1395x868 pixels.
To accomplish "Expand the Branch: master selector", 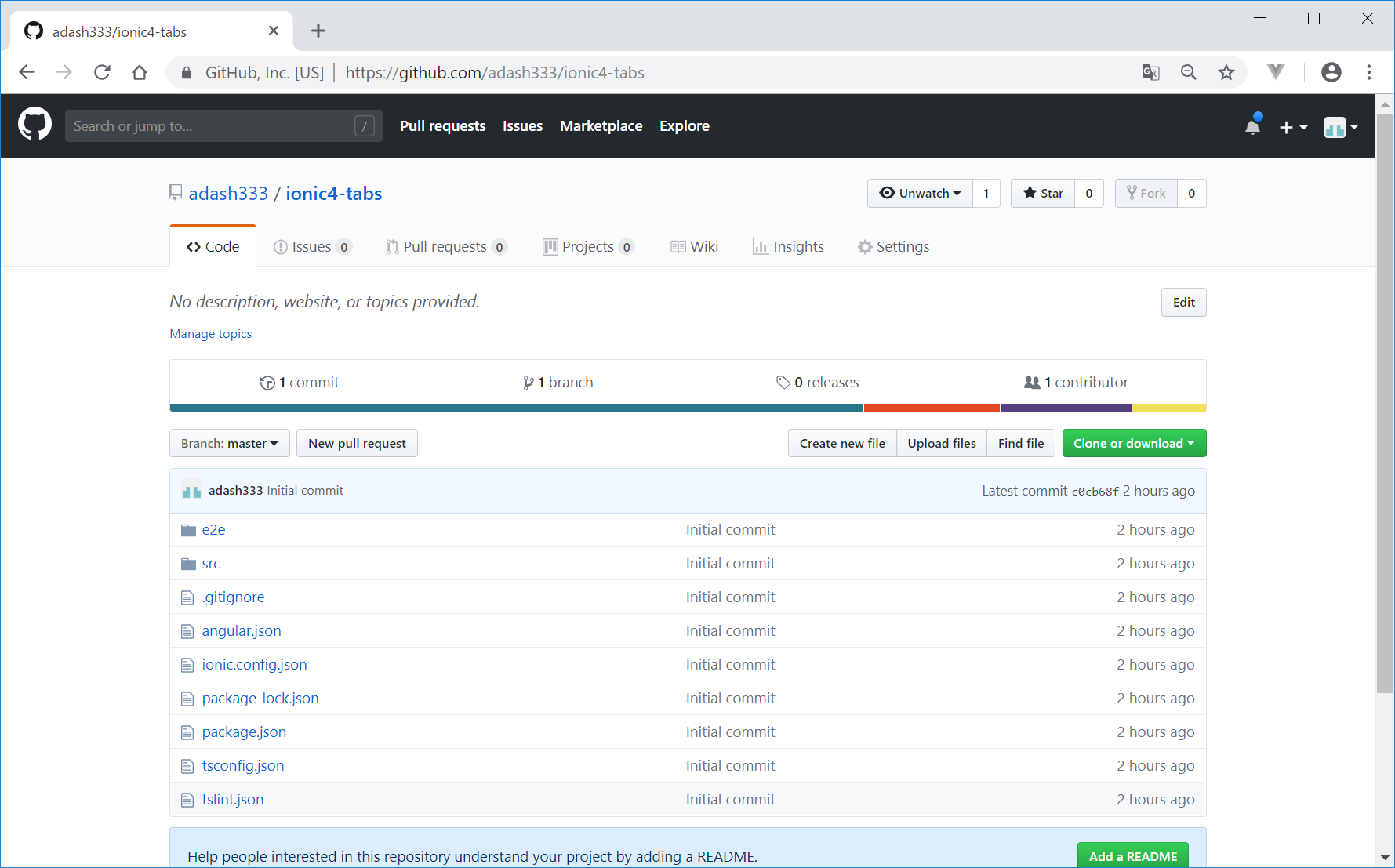I will (x=229, y=444).
